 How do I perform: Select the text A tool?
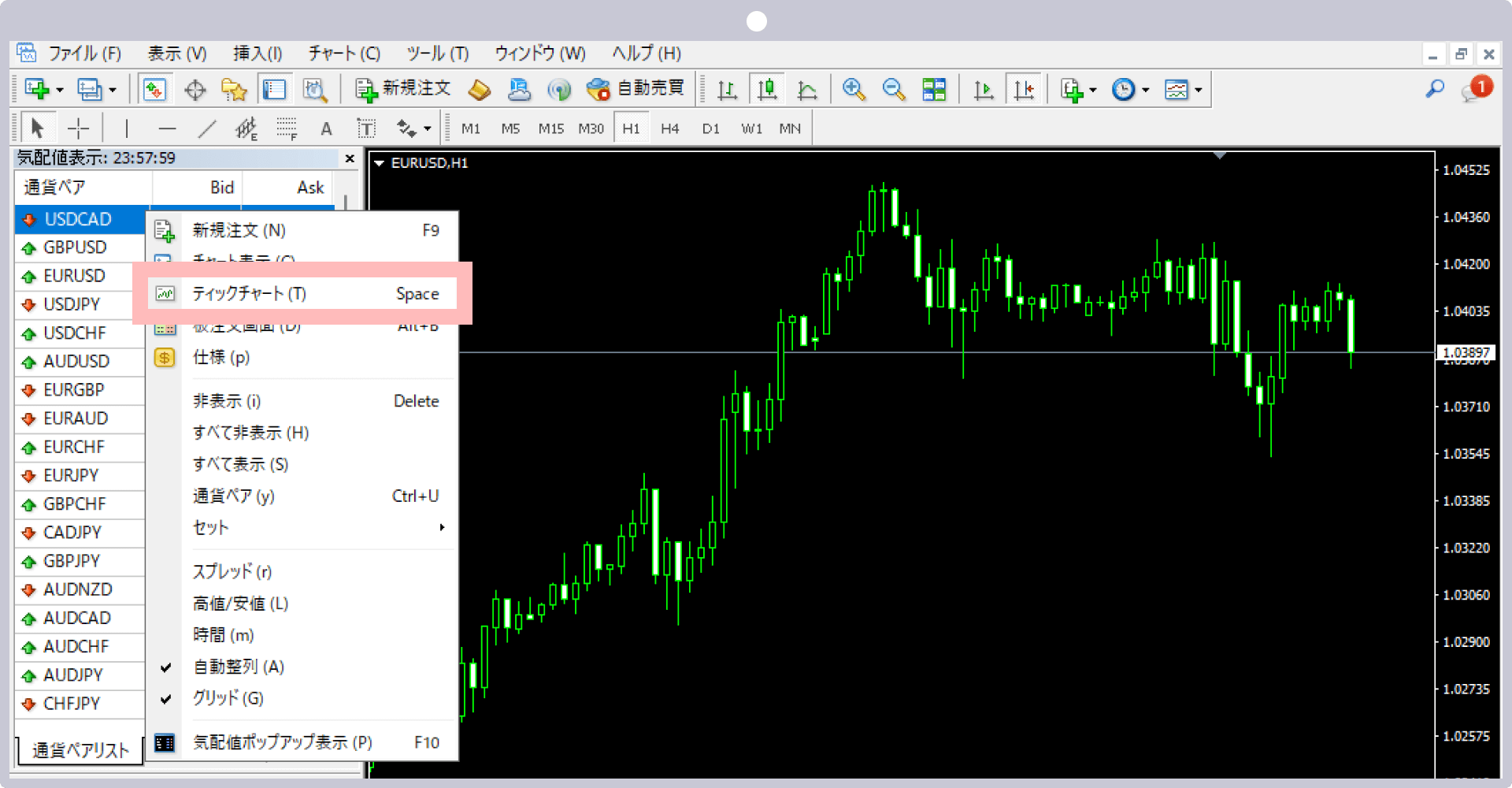(x=326, y=128)
